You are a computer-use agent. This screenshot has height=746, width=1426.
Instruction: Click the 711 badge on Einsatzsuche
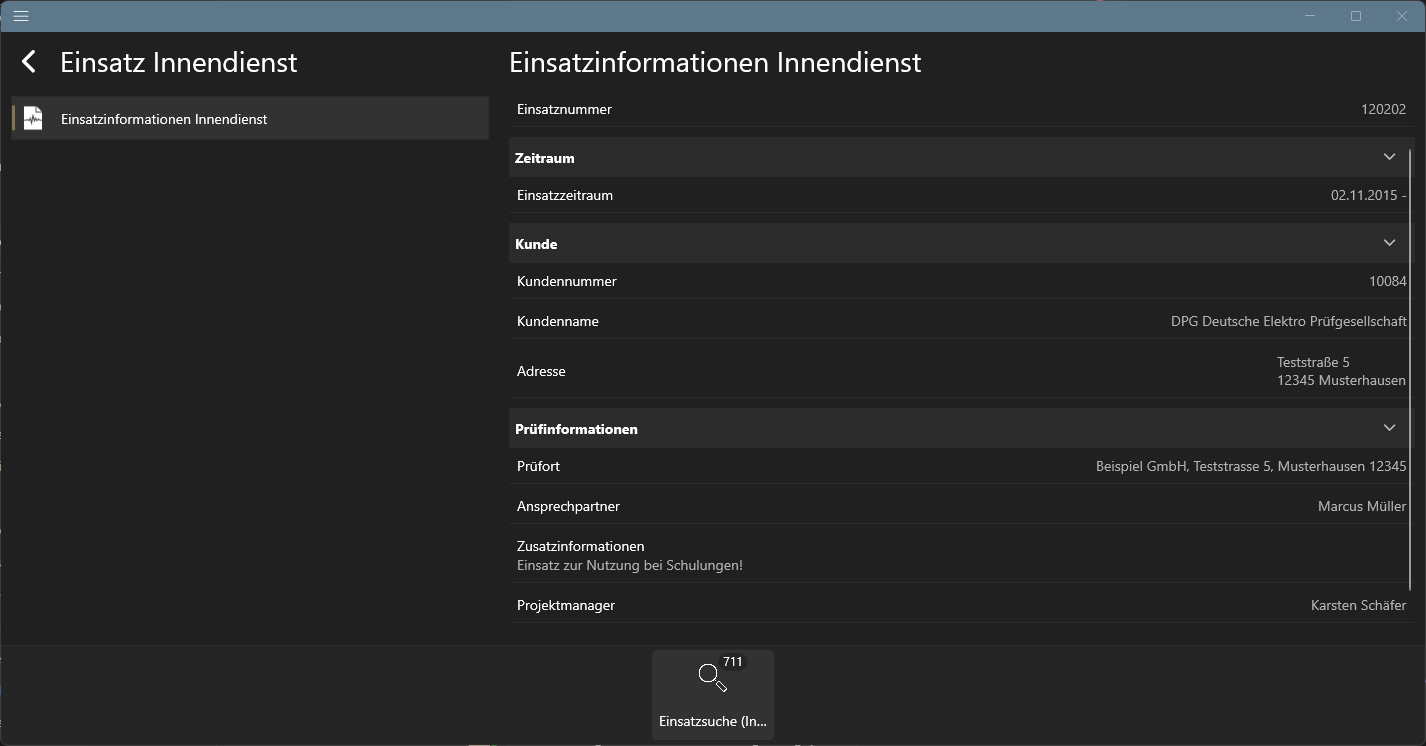click(733, 662)
